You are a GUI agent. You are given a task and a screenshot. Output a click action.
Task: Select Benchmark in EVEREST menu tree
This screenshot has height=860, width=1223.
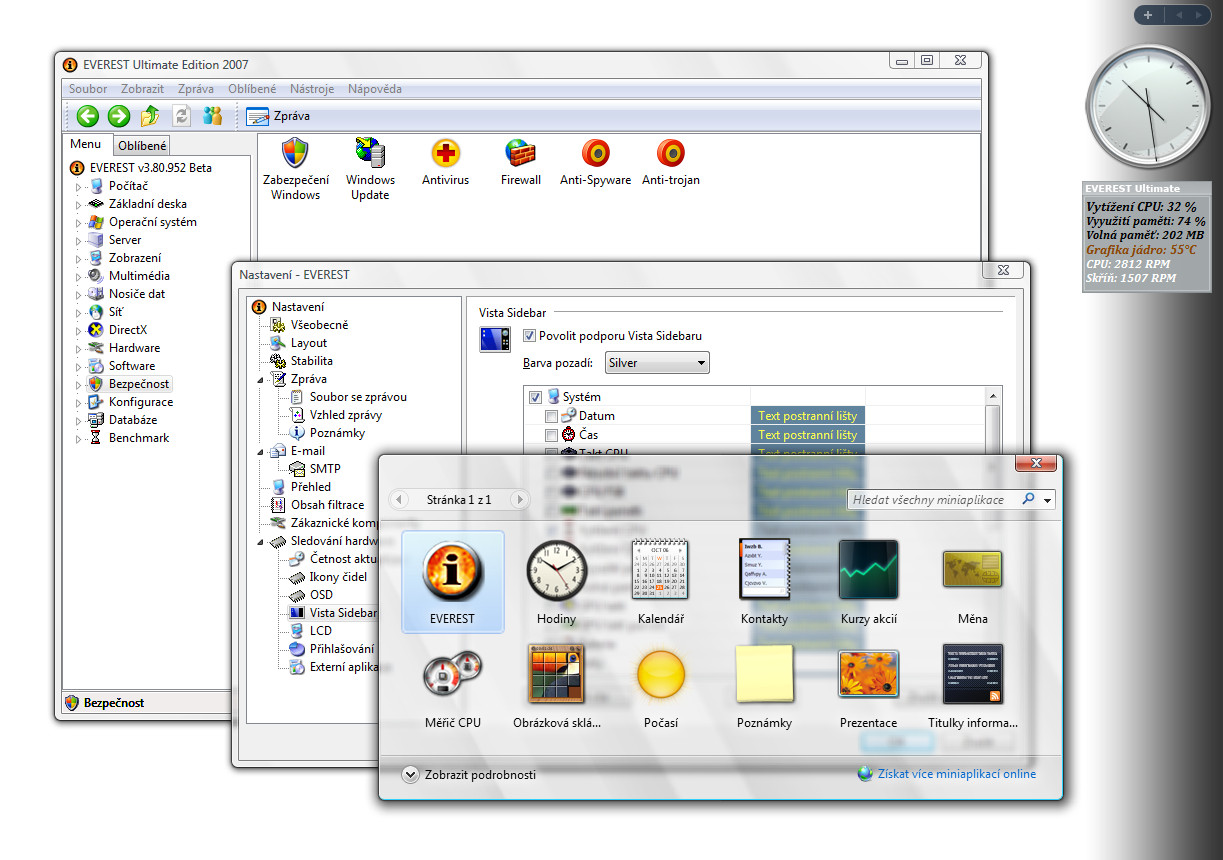(x=138, y=438)
